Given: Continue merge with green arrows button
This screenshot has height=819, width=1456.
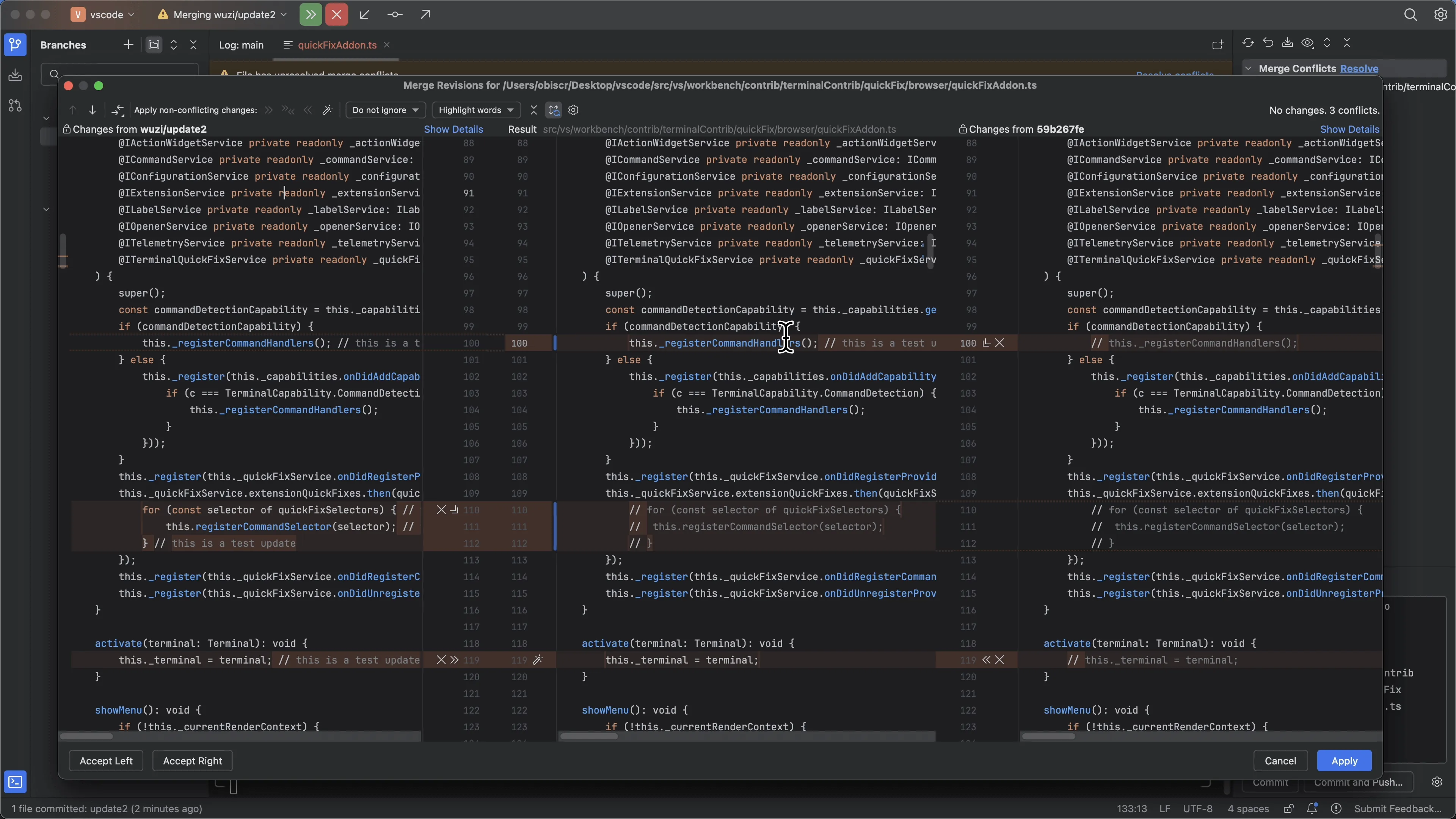Looking at the screenshot, I should pyautogui.click(x=311, y=15).
